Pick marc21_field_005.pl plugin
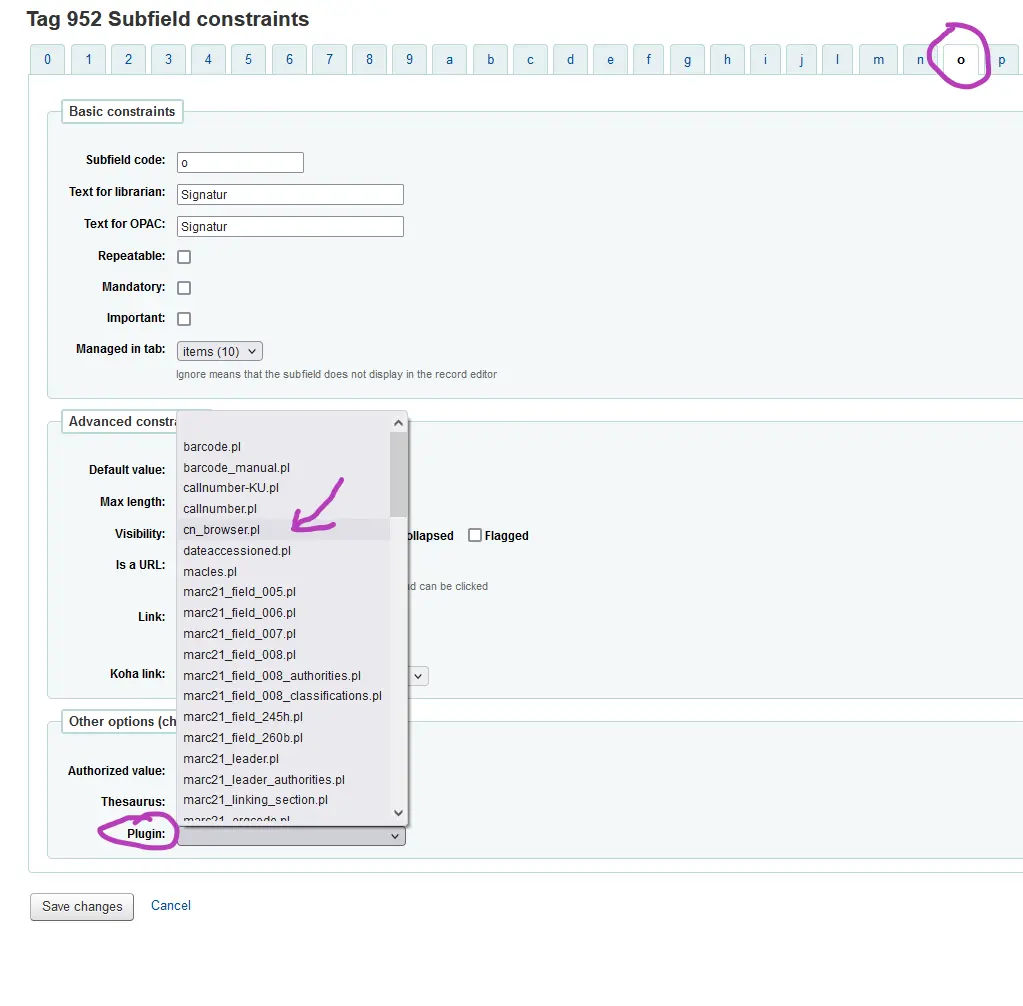 [x=283, y=592]
